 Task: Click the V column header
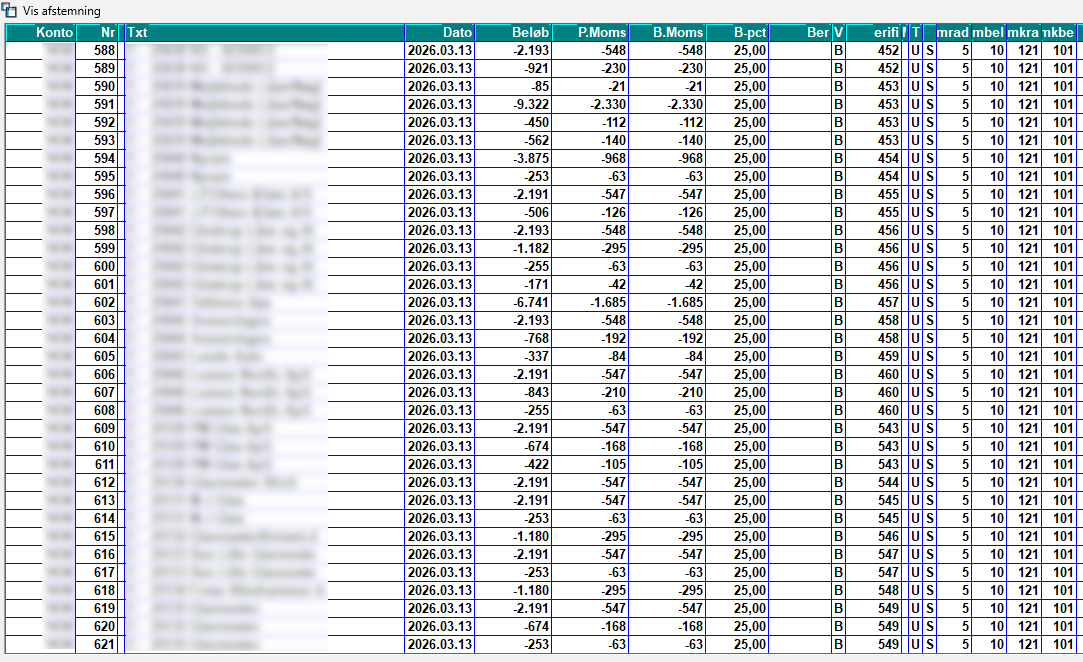tap(838, 32)
